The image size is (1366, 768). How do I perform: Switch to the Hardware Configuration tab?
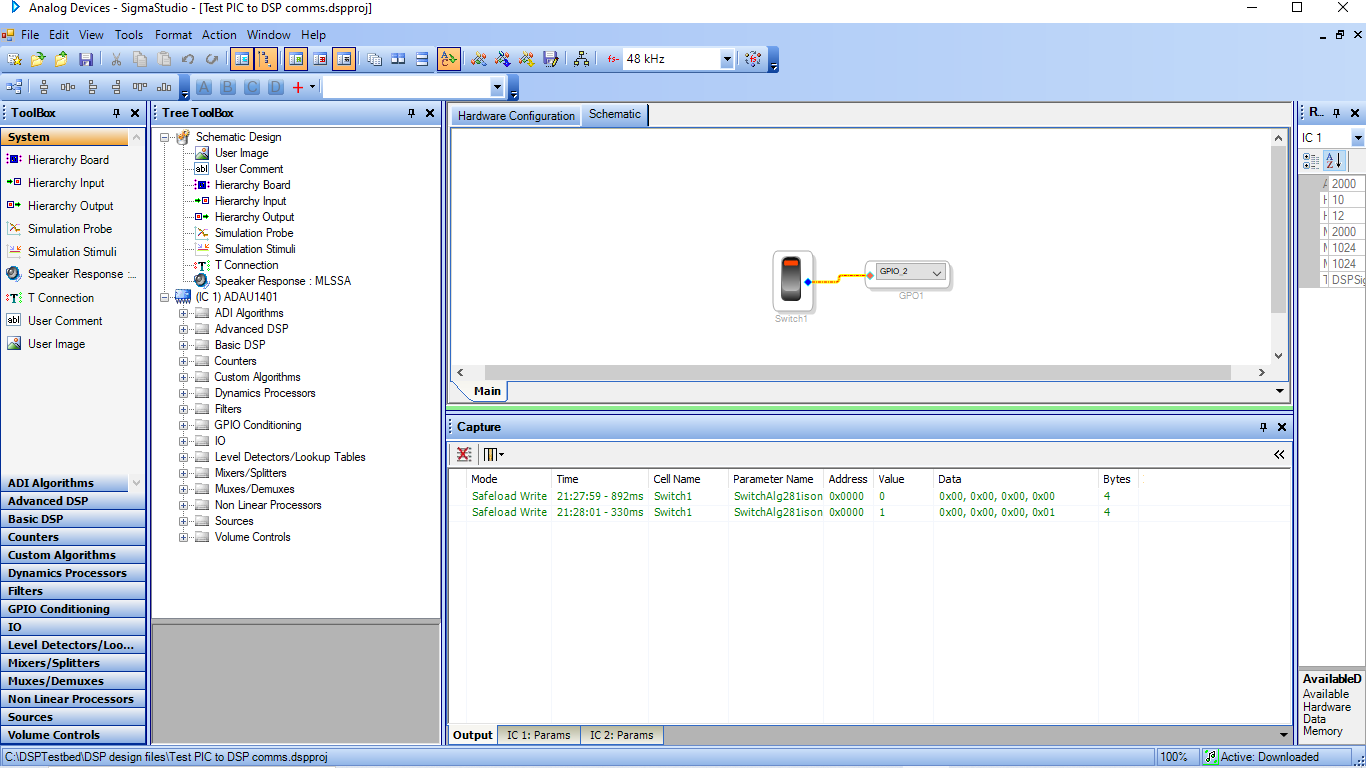click(516, 116)
